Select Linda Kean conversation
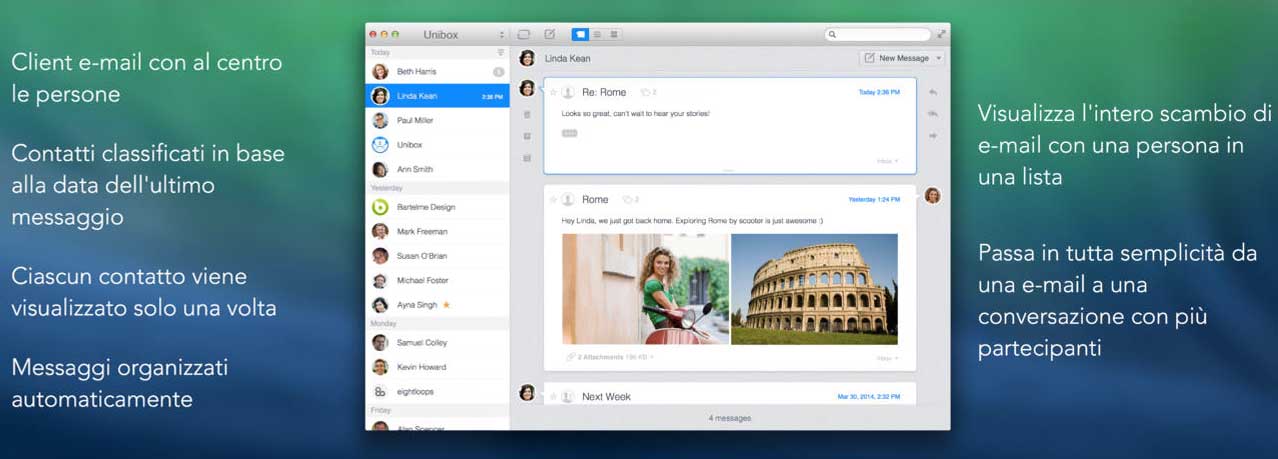1278x459 pixels. click(438, 96)
